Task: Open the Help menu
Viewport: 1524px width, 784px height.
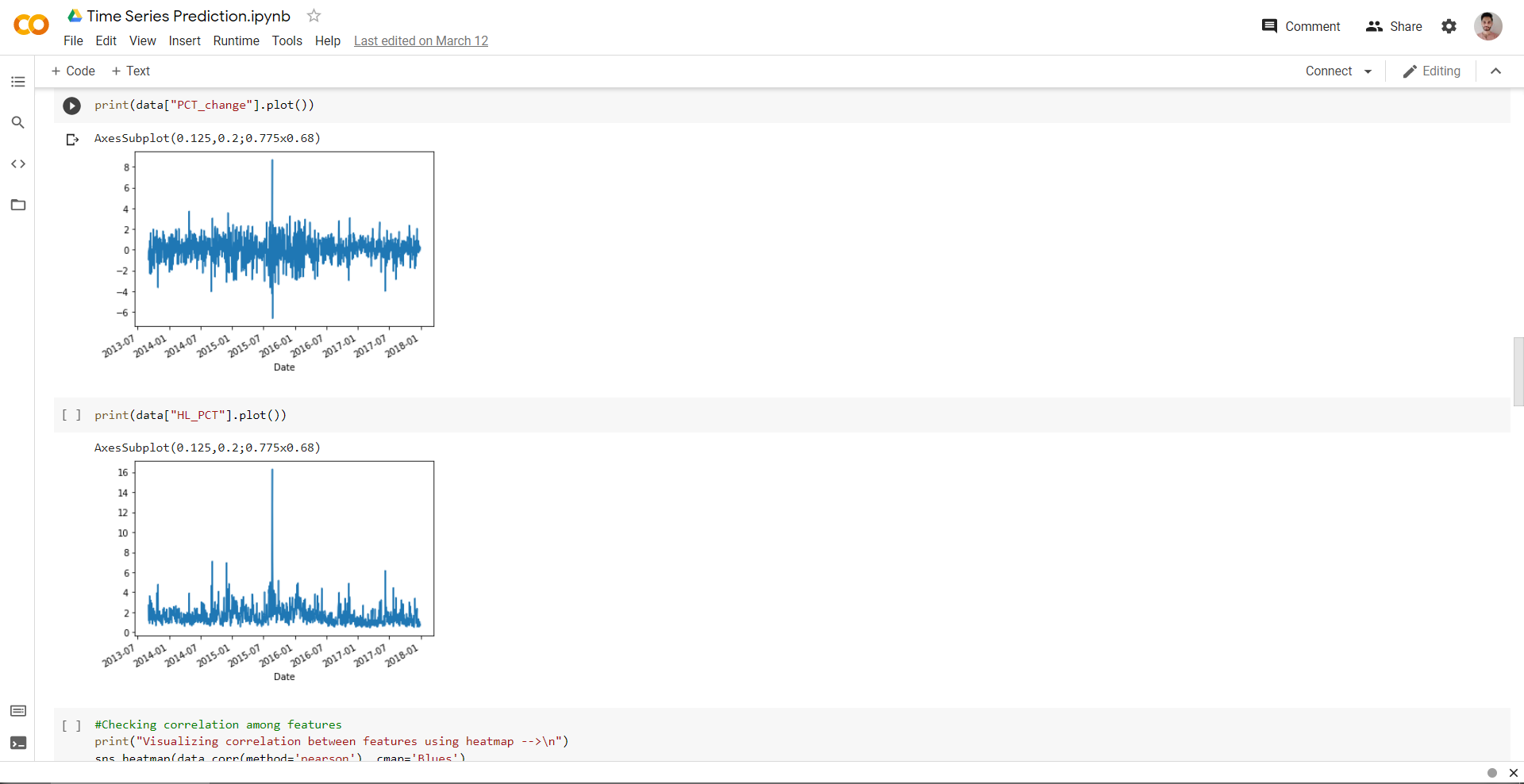Action: pos(327,41)
